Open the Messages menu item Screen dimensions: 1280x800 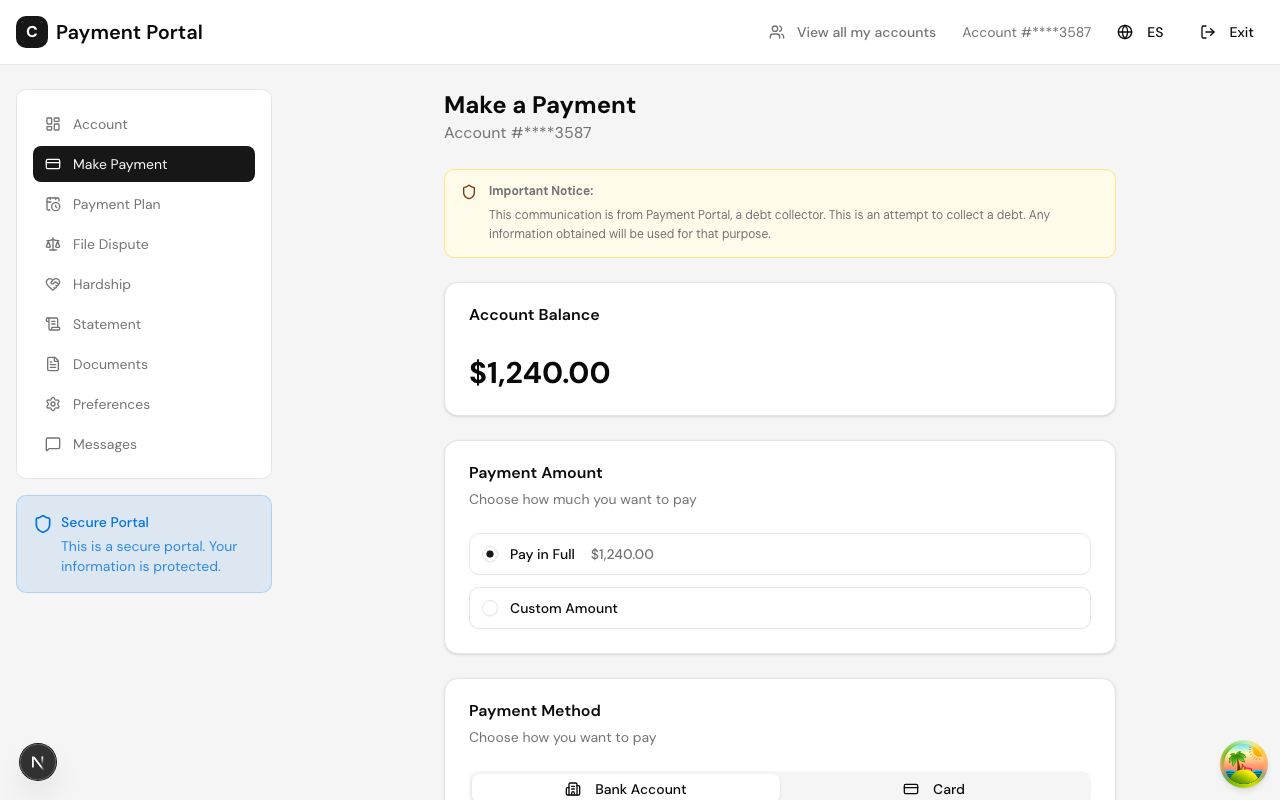pos(144,444)
